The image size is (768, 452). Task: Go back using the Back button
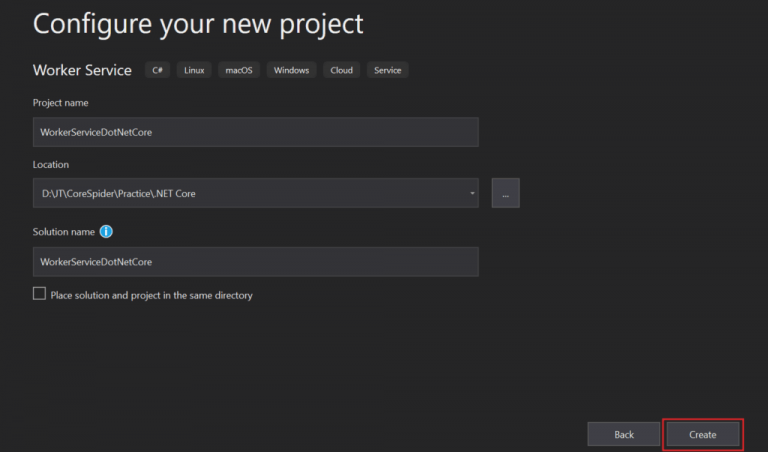coord(624,434)
